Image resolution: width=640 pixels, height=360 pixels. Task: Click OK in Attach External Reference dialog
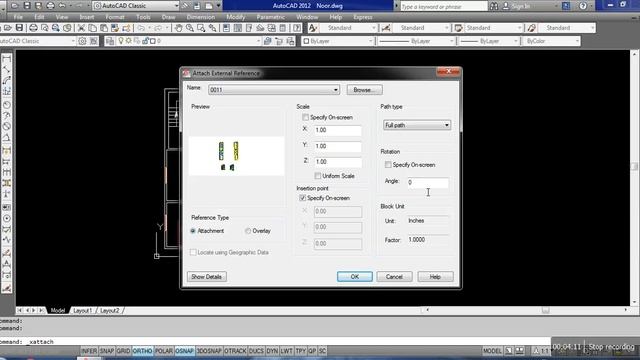click(x=355, y=277)
